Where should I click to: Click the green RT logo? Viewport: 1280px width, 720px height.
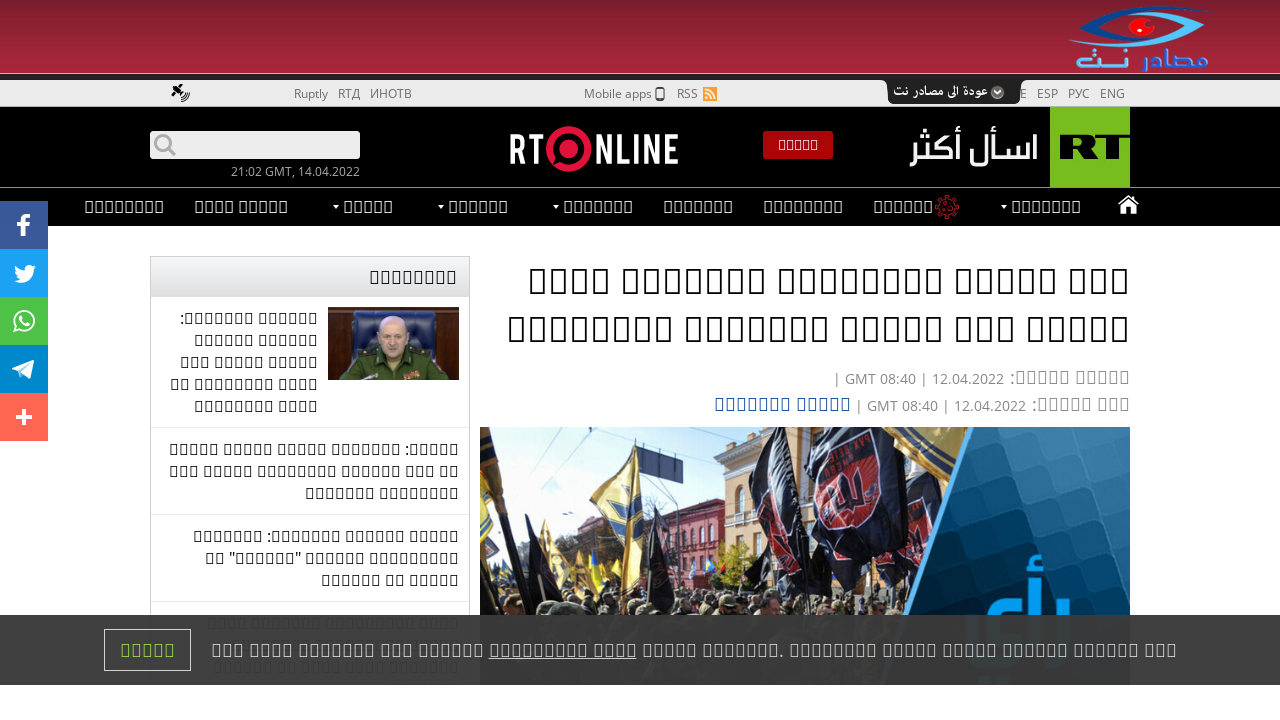coord(1089,147)
